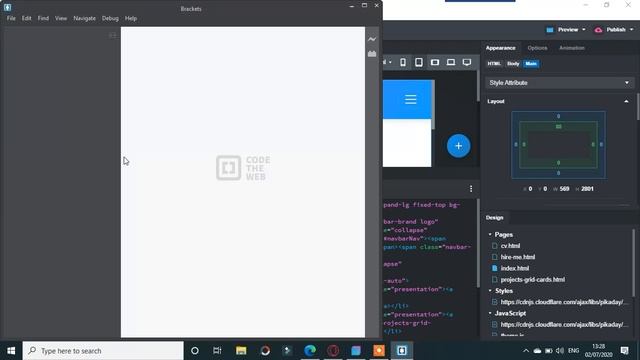
Task: Open File Explorer from the taskbar
Action: [241, 351]
